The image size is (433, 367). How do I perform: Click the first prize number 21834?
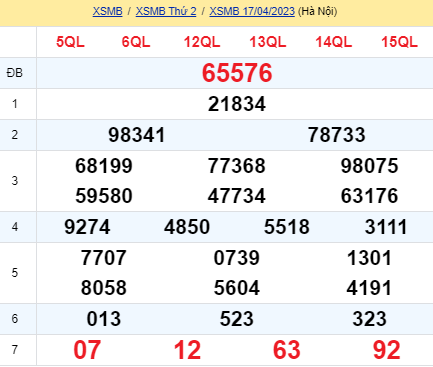tap(237, 104)
